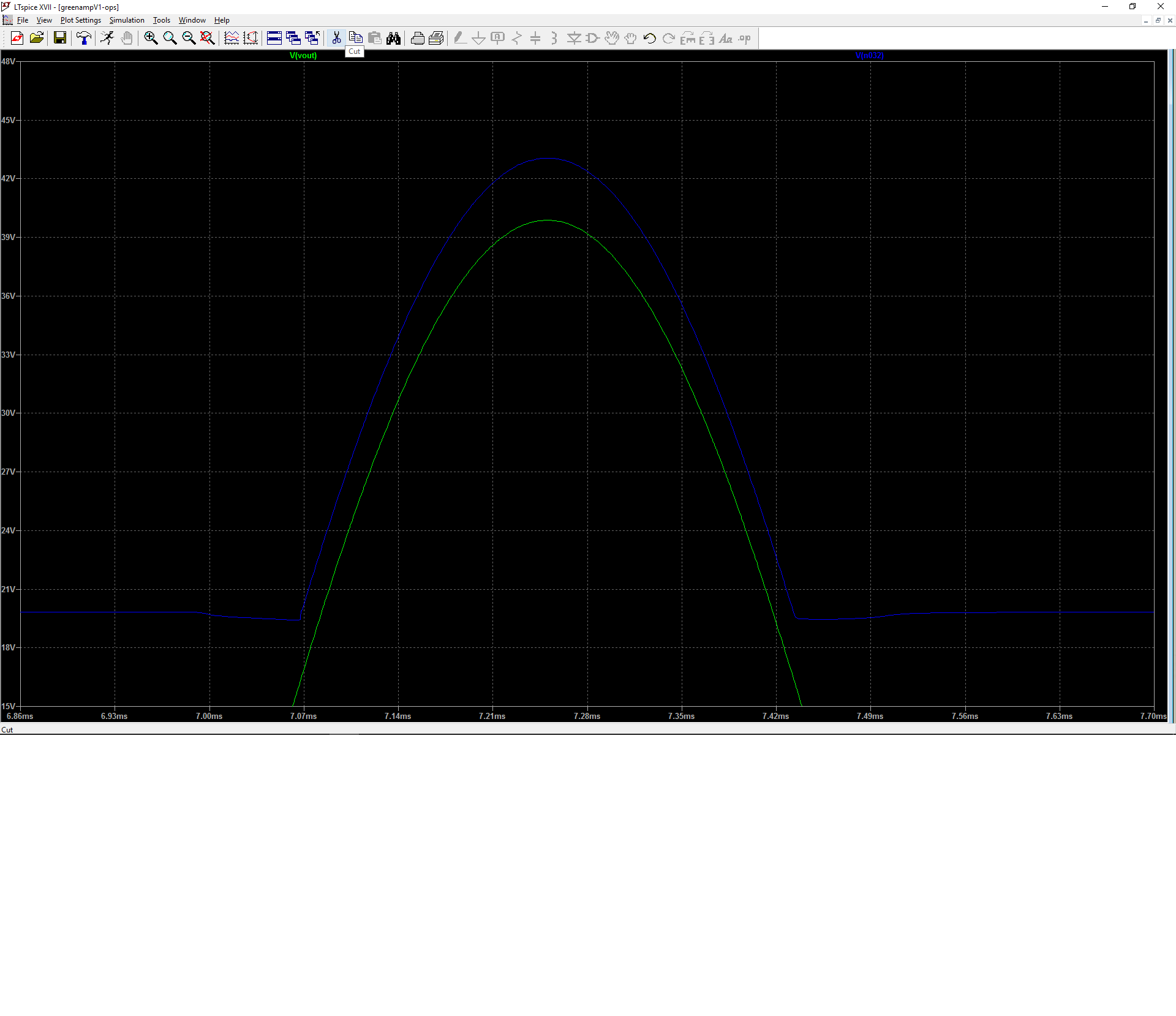
Task: Open Control Panel hammer icon
Action: click(83, 38)
